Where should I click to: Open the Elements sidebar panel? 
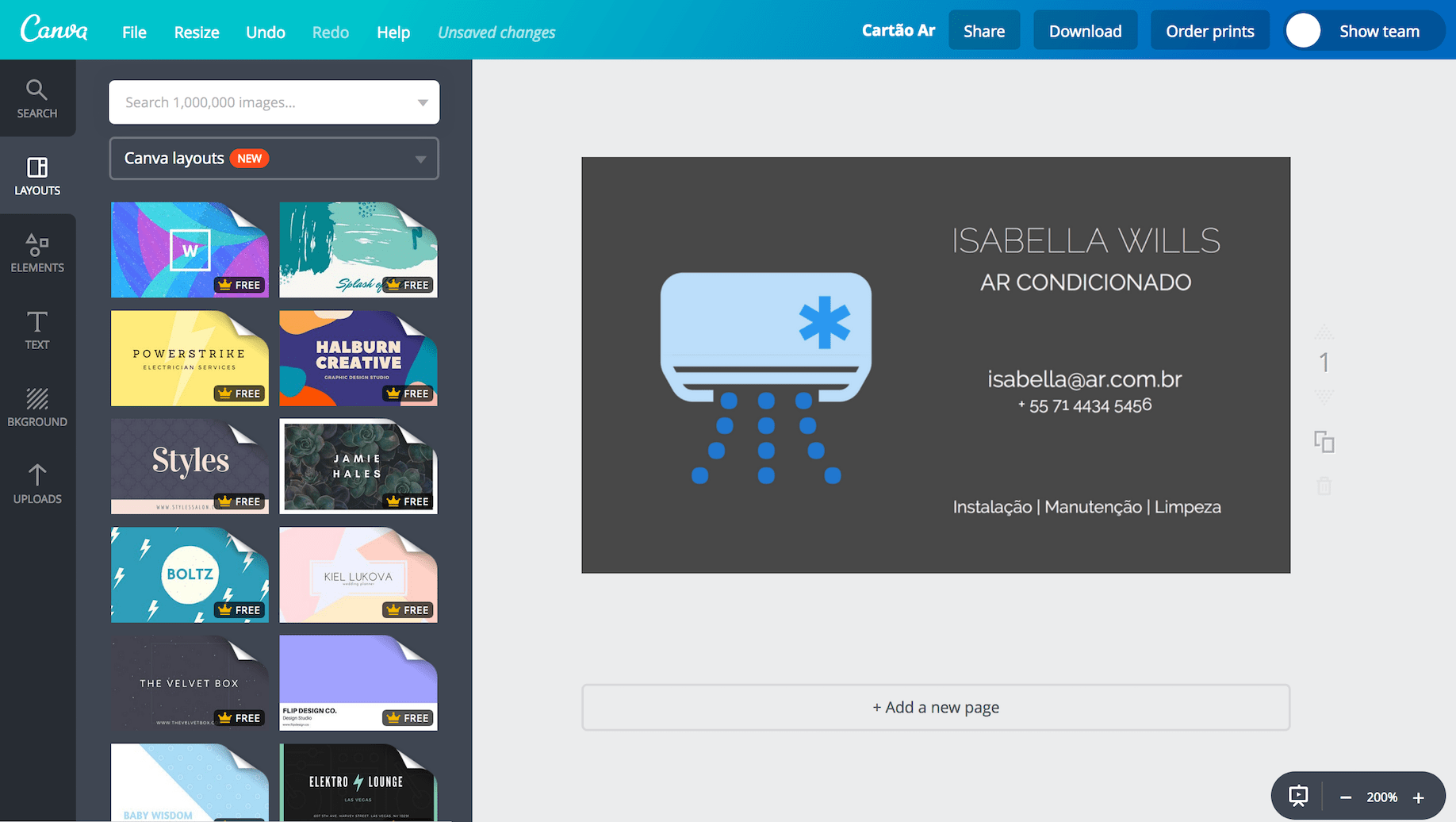37,253
